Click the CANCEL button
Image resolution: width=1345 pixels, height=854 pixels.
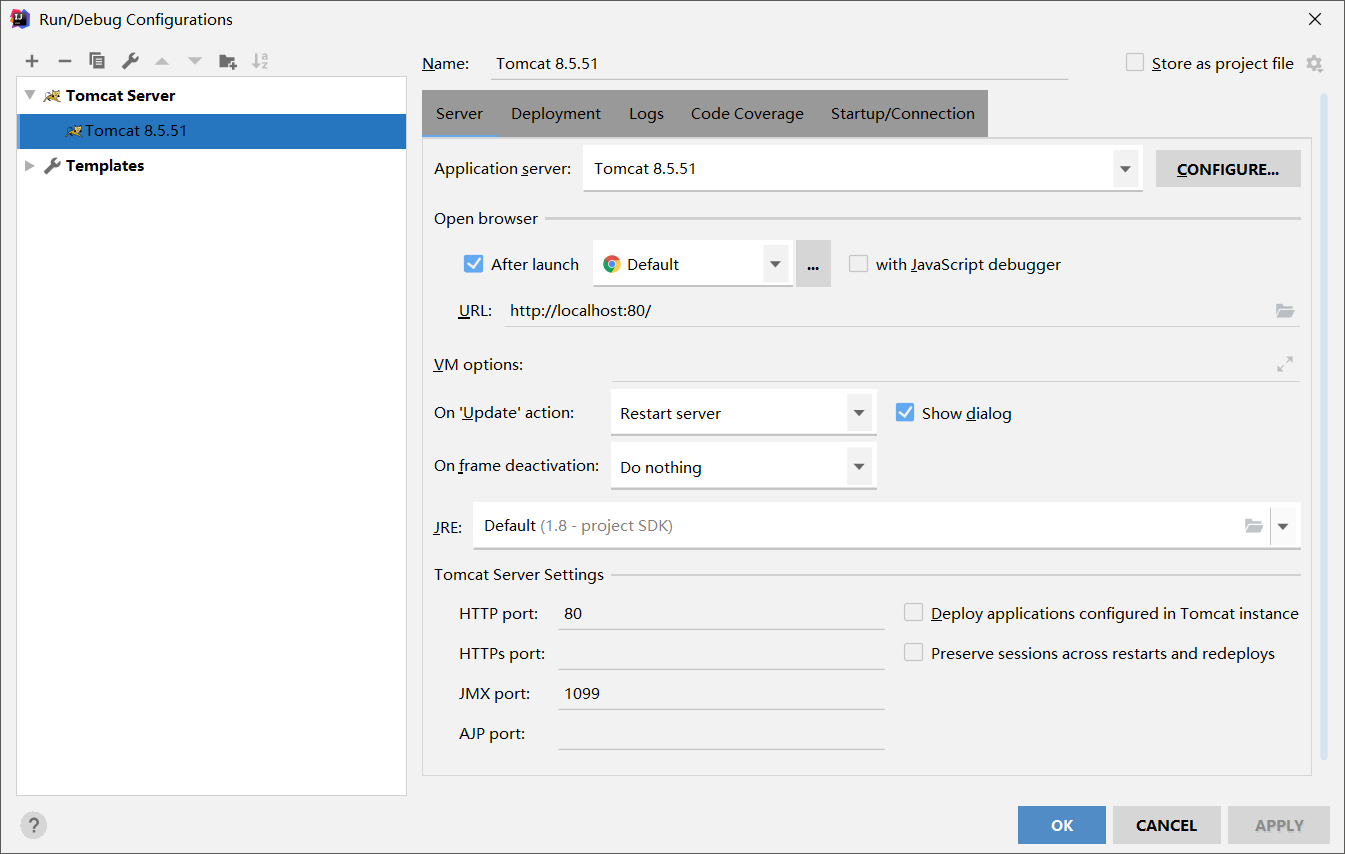1166,825
